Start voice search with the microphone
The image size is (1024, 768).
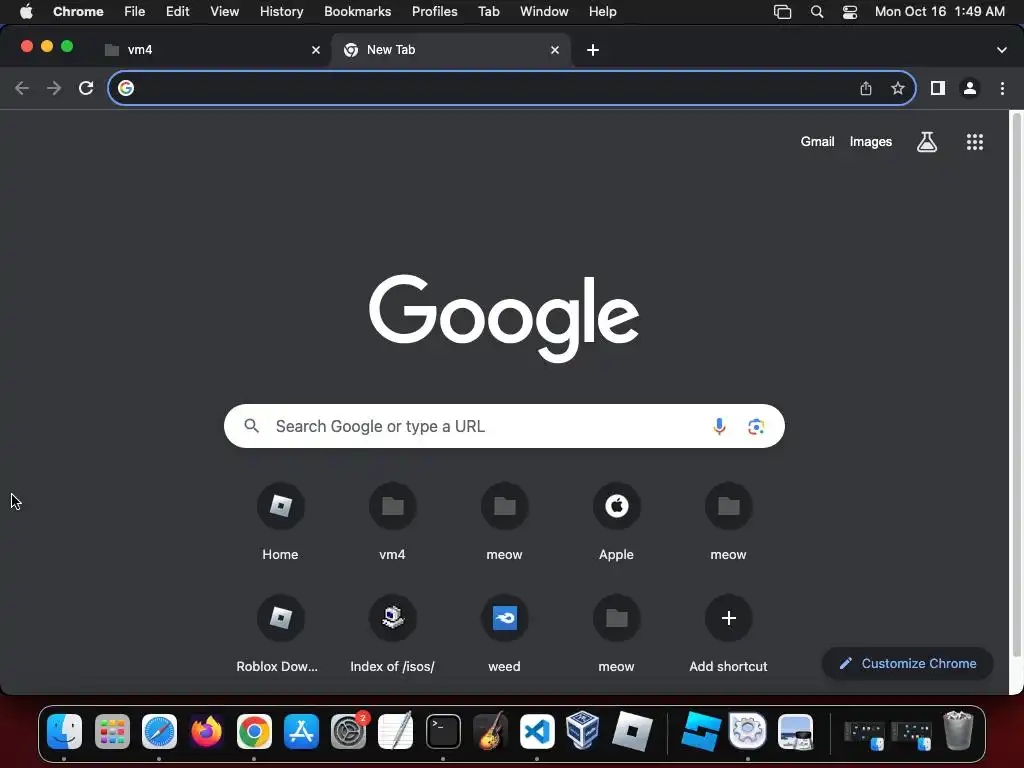[x=719, y=426]
